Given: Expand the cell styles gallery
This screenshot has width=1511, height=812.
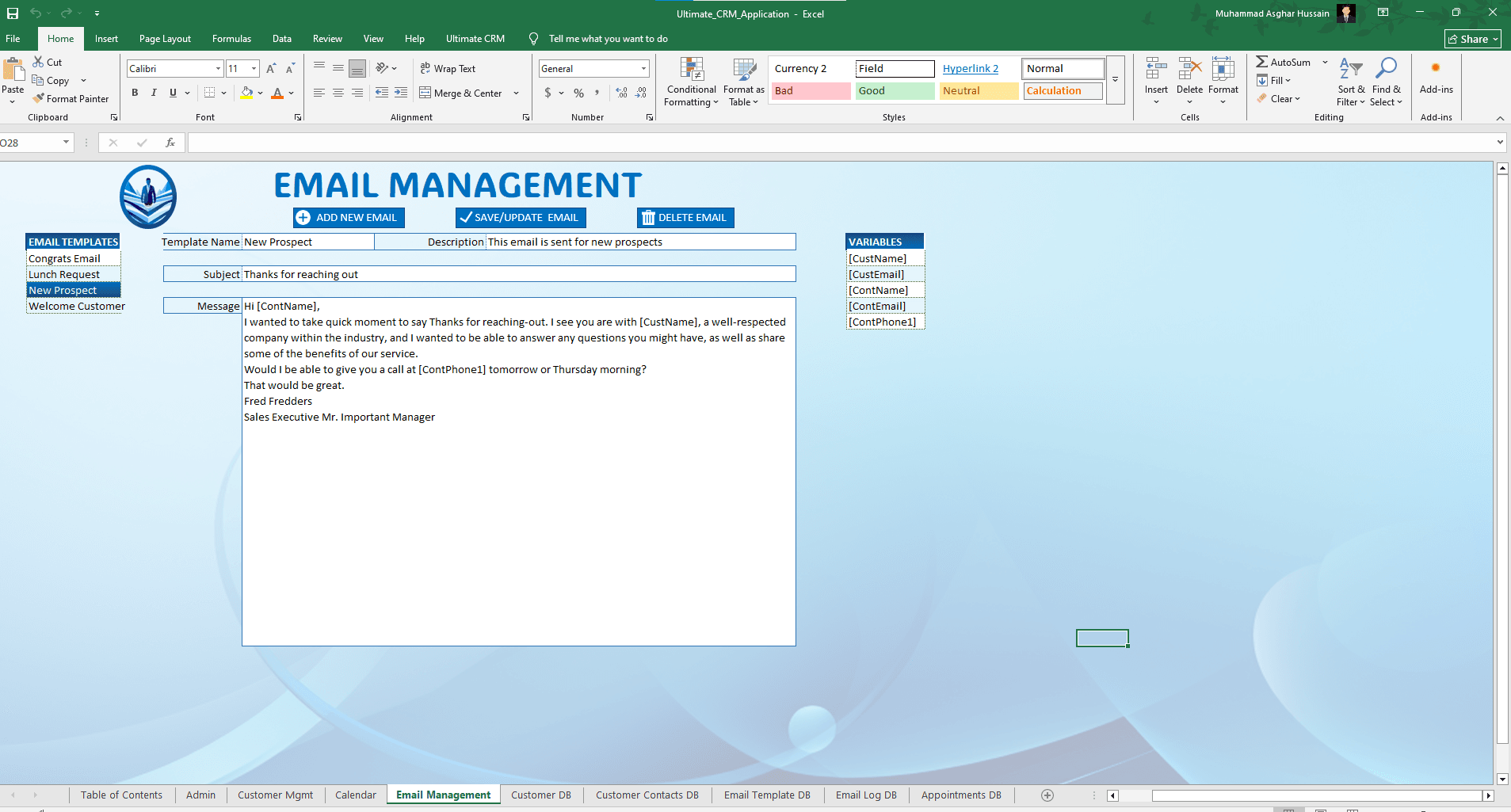Looking at the screenshot, I should (x=1115, y=80).
